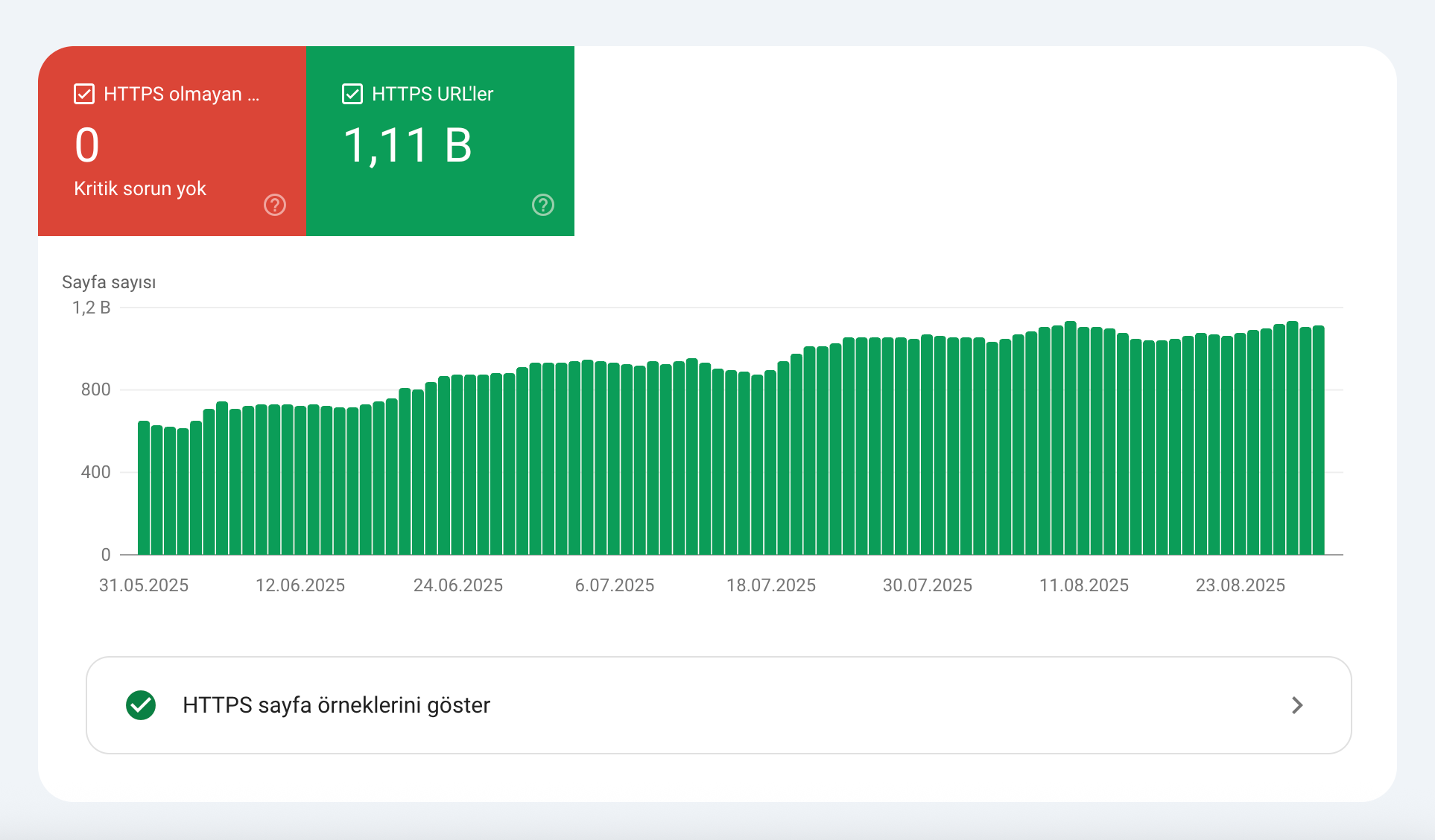Screen dimensions: 1435x840
Task: Click the zero count on red card
Action: point(87,145)
